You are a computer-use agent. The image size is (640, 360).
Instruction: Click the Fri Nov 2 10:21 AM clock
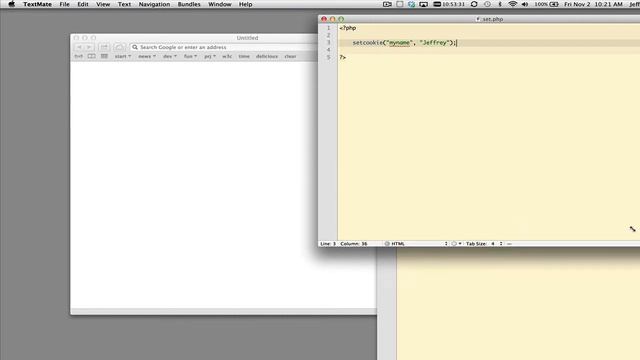click(x=593, y=4)
